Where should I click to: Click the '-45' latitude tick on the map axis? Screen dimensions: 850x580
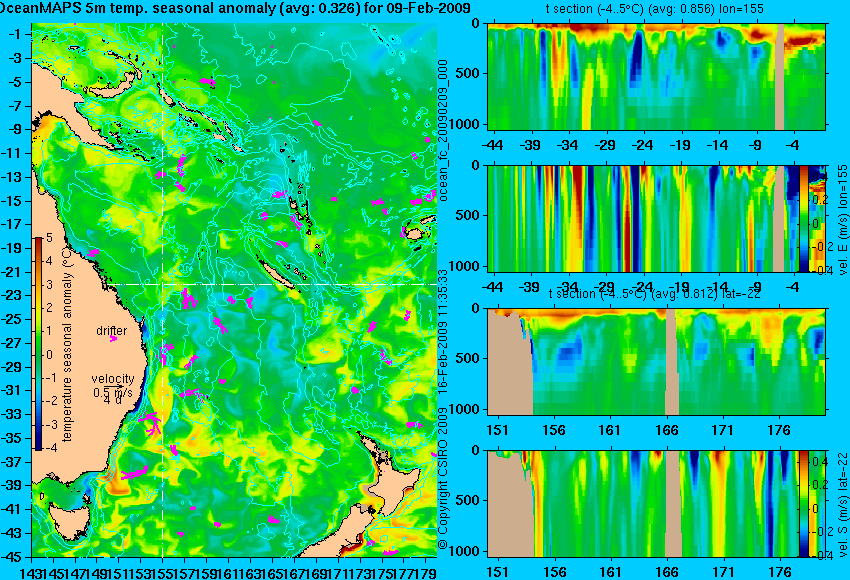[13, 557]
